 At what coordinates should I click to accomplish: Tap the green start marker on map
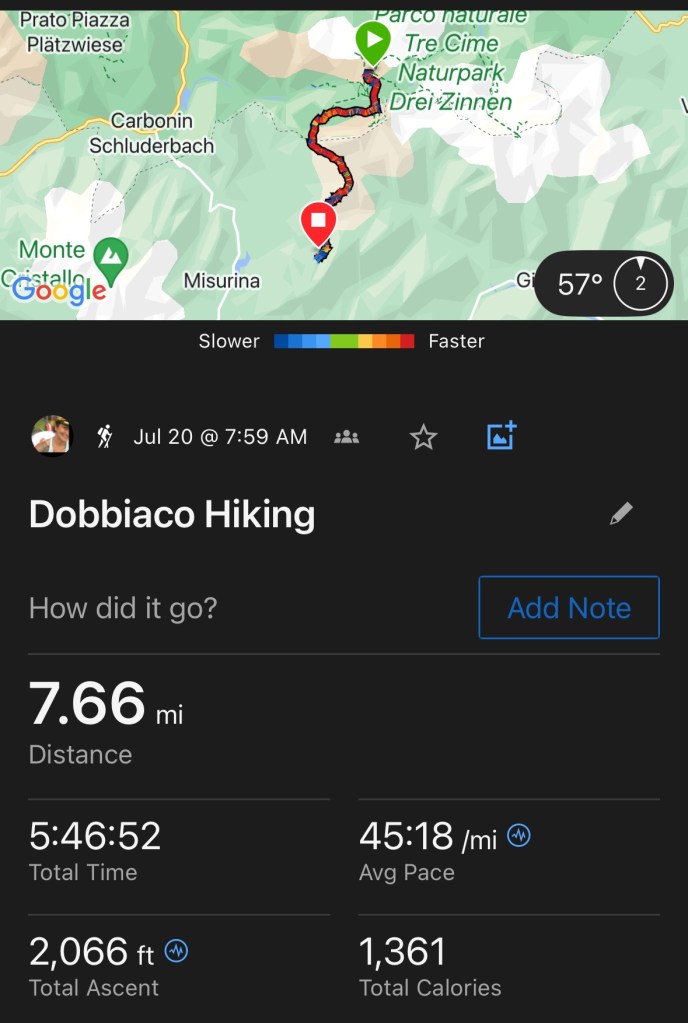373,43
